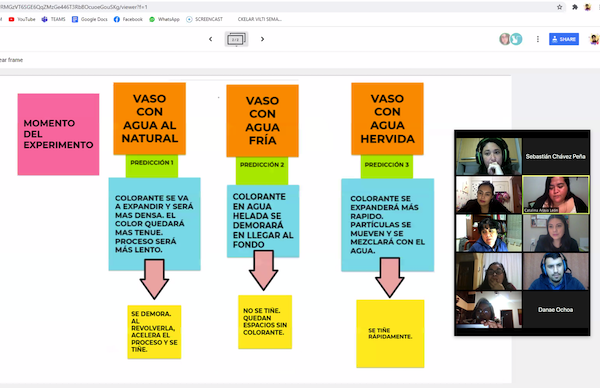Select the pink MOMENTO DEL EXPERIMENTO note
The width and height of the screenshot is (600, 388).
(58, 134)
